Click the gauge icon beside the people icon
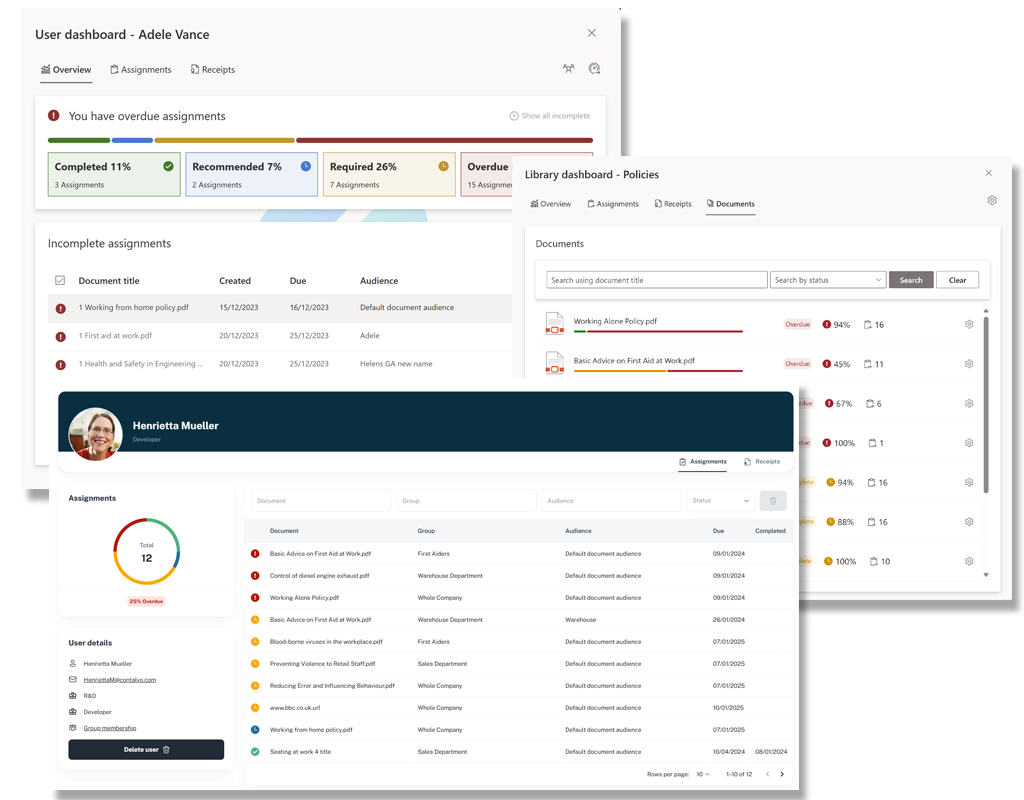The height and width of the screenshot is (800, 1024). [594, 69]
